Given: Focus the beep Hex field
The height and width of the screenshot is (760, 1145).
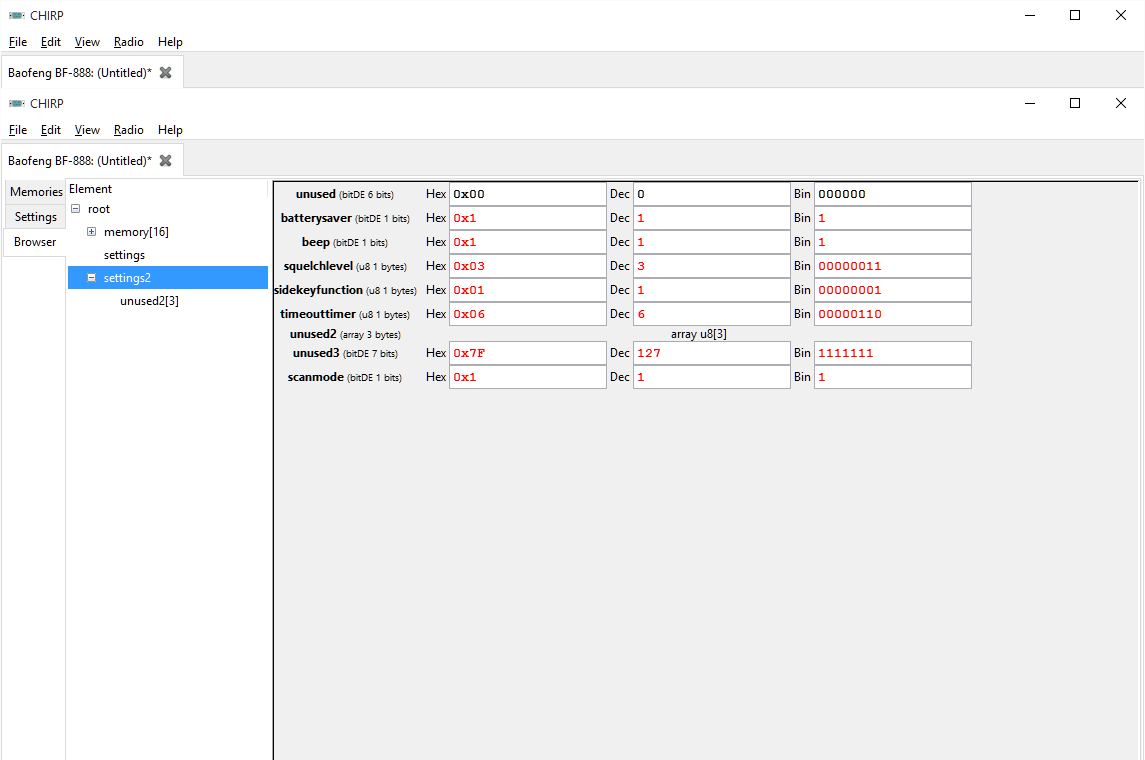Looking at the screenshot, I should (x=527, y=242).
